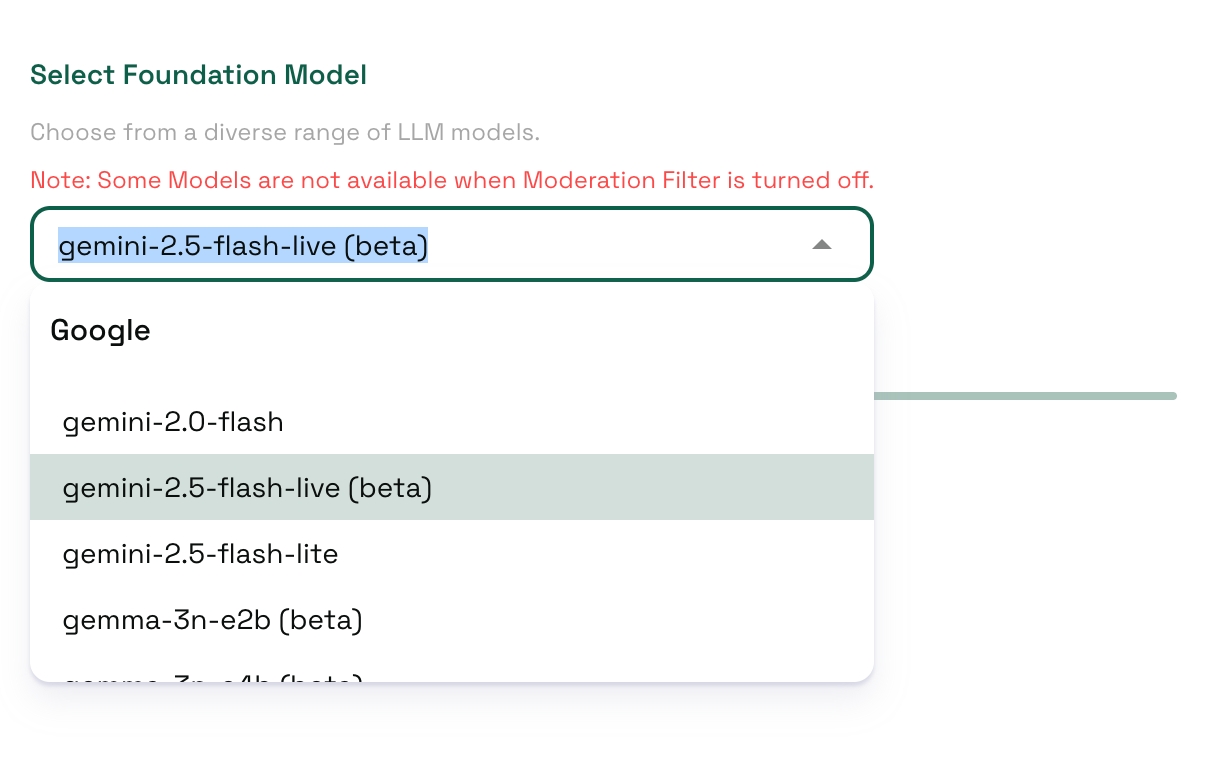Select the gemma-3n-e2b (beta) model option
This screenshot has height=772, width=1230.
click(212, 620)
